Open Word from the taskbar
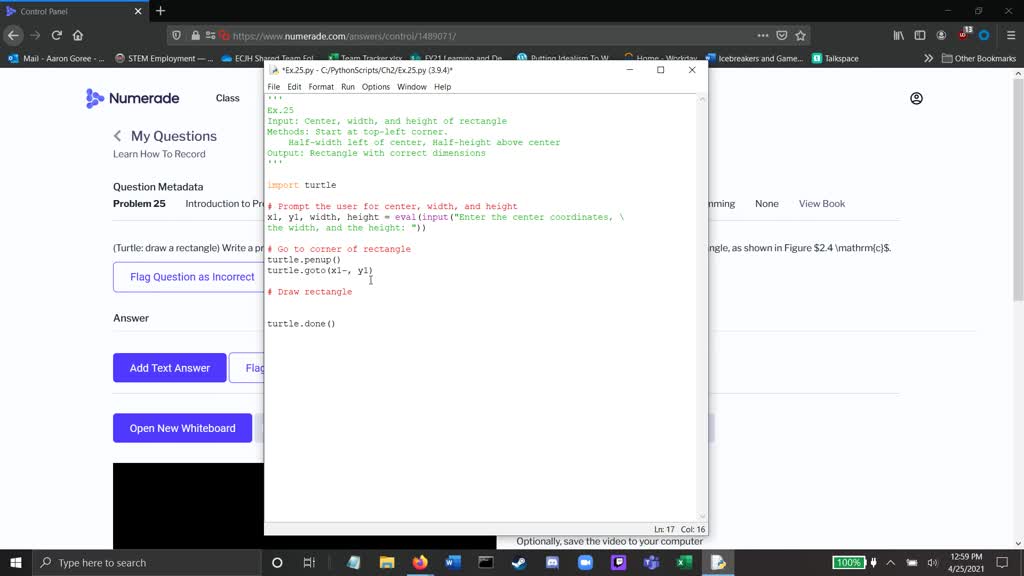 point(453,563)
